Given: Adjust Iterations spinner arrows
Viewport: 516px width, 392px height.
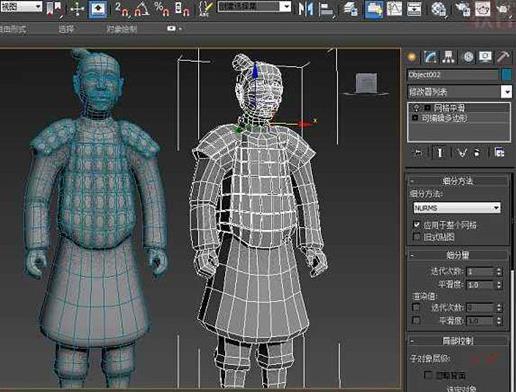Looking at the screenshot, I should tap(499, 272).
